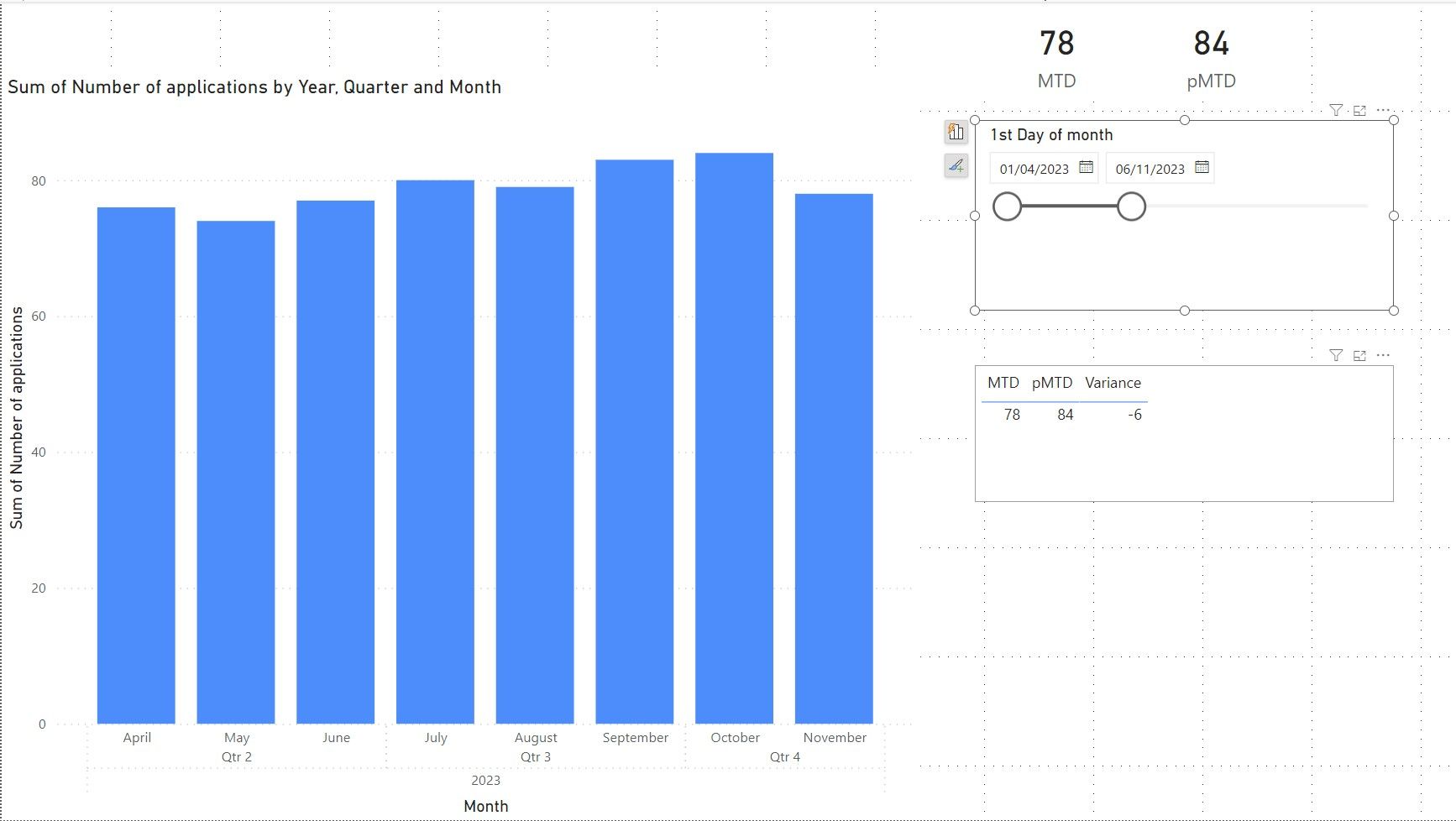
Task: Click the top-center resize handle of the slicer
Action: pyautogui.click(x=1184, y=120)
